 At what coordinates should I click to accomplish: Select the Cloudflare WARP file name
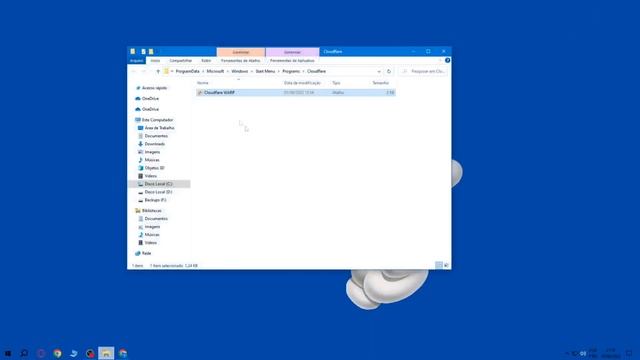tap(219, 93)
